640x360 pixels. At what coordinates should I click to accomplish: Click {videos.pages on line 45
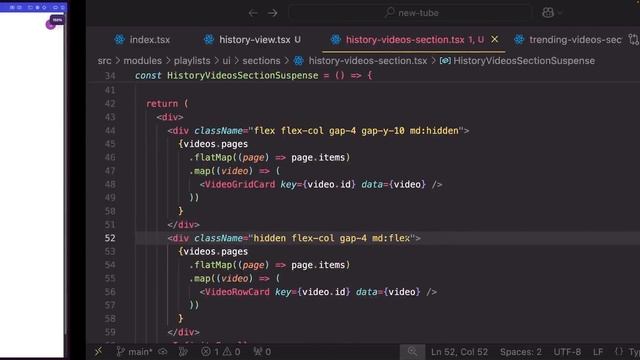(213, 144)
